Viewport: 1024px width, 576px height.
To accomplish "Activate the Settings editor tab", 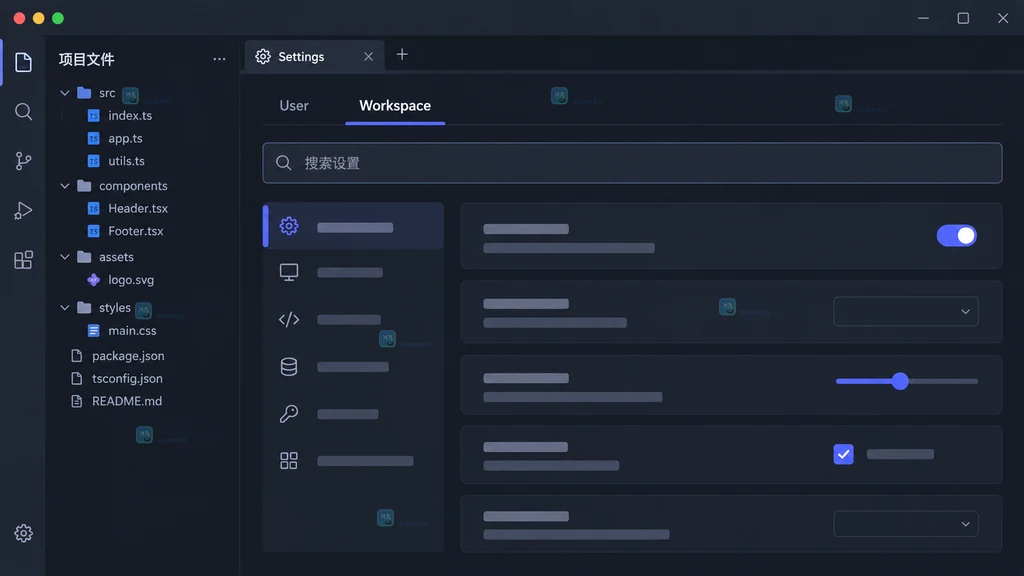I will [x=314, y=57].
